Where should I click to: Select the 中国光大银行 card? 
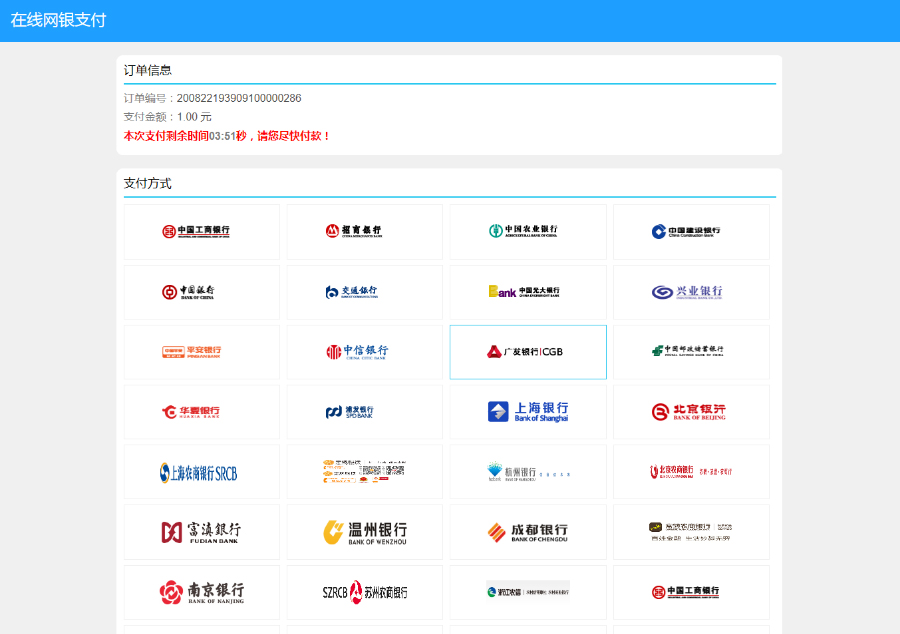tap(528, 292)
